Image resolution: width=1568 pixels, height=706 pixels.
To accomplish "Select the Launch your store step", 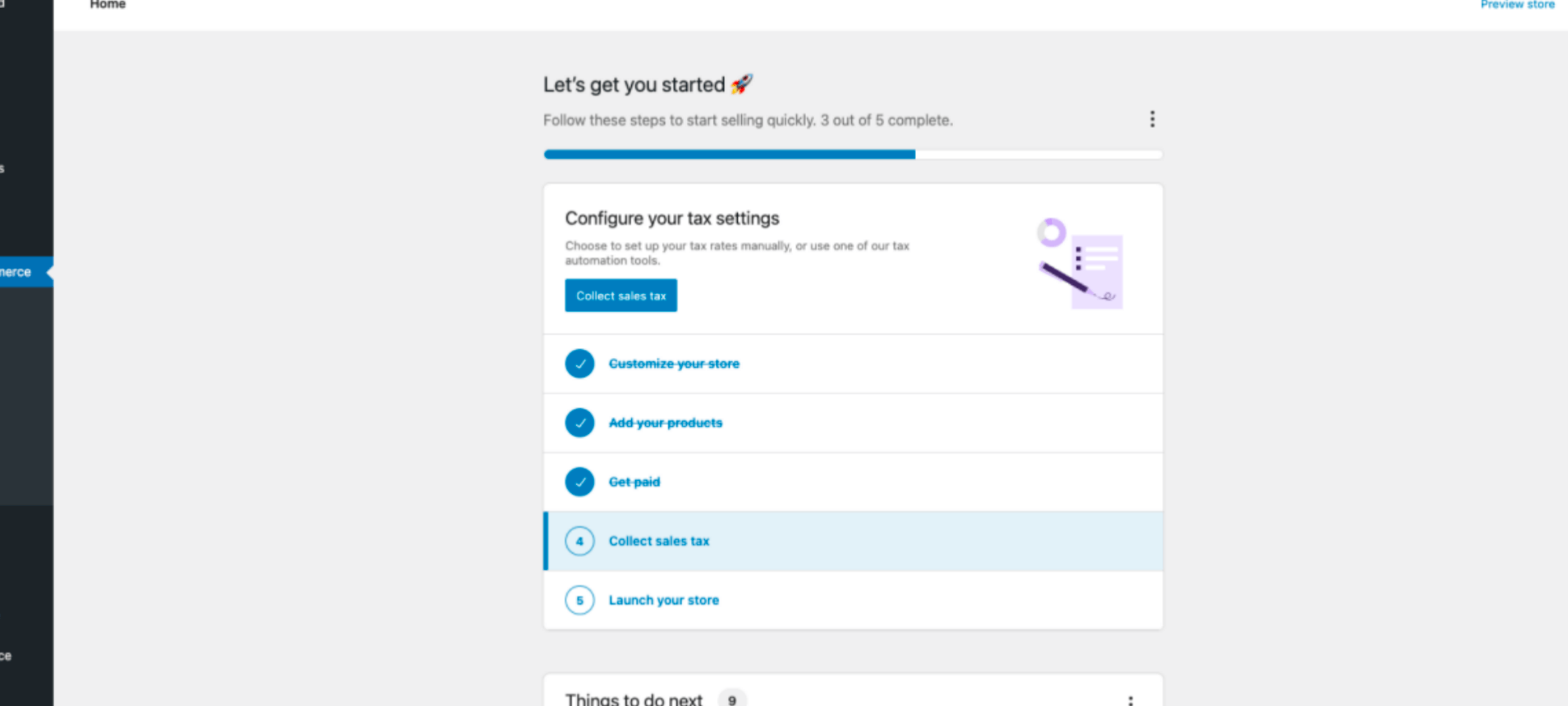I will click(x=663, y=600).
